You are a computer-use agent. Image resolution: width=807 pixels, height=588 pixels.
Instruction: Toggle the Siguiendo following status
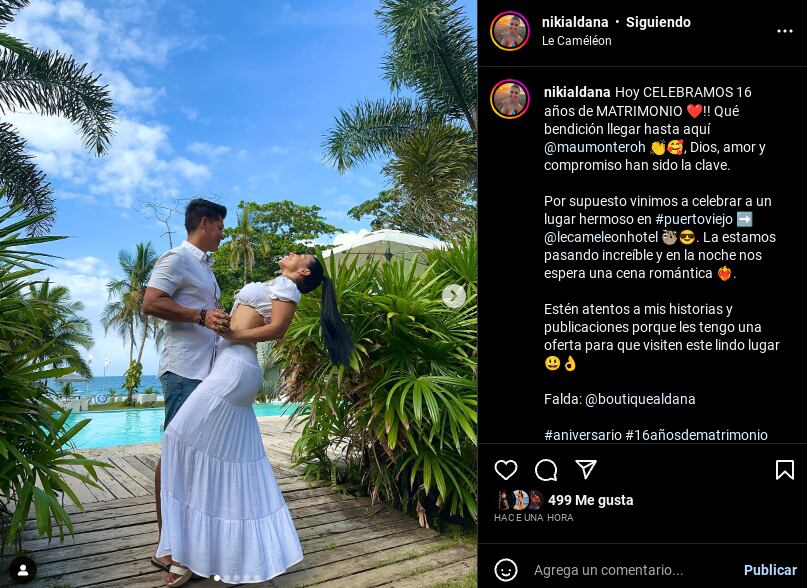(x=658, y=22)
